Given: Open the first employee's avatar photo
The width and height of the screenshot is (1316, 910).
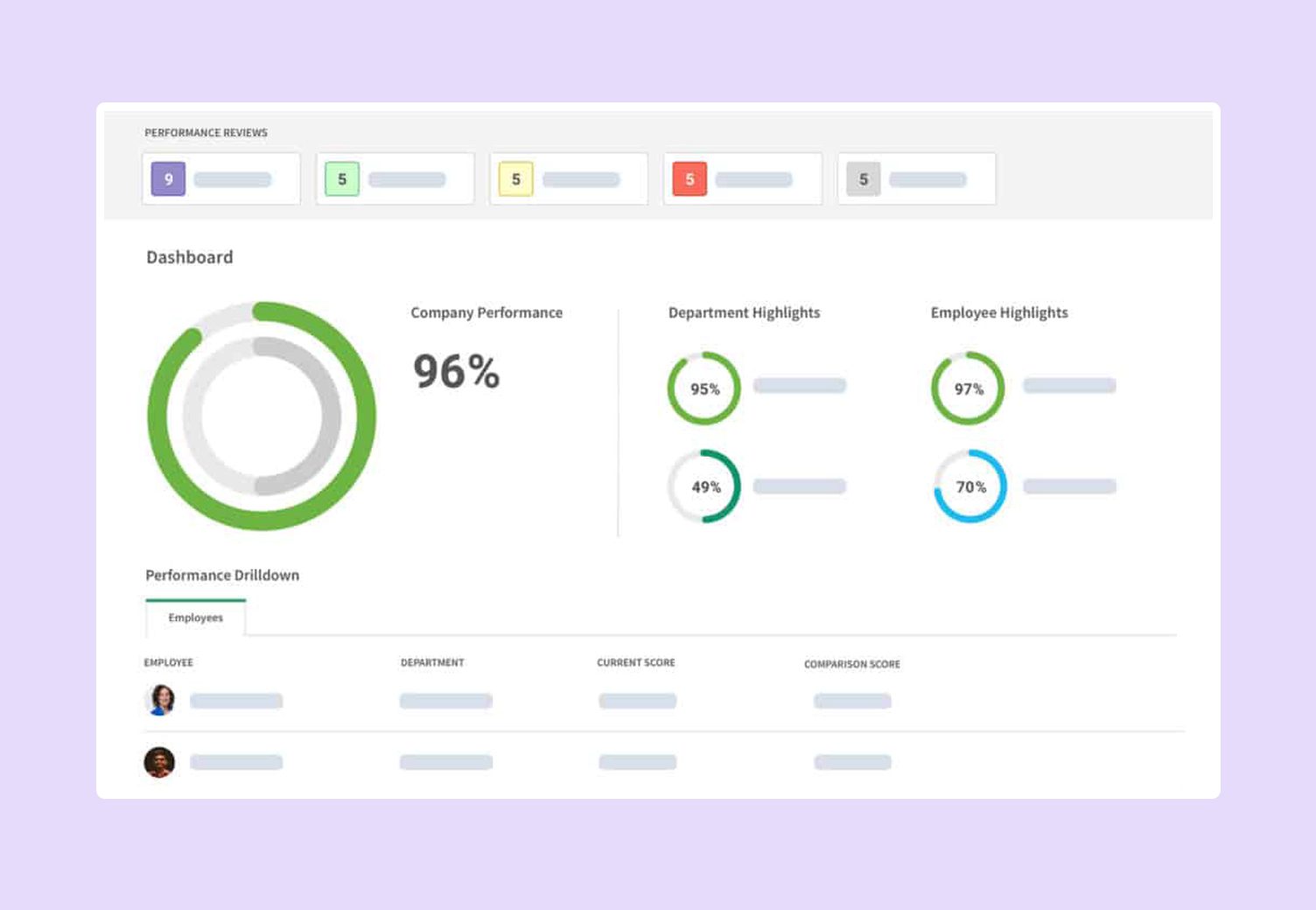Looking at the screenshot, I should [160, 700].
